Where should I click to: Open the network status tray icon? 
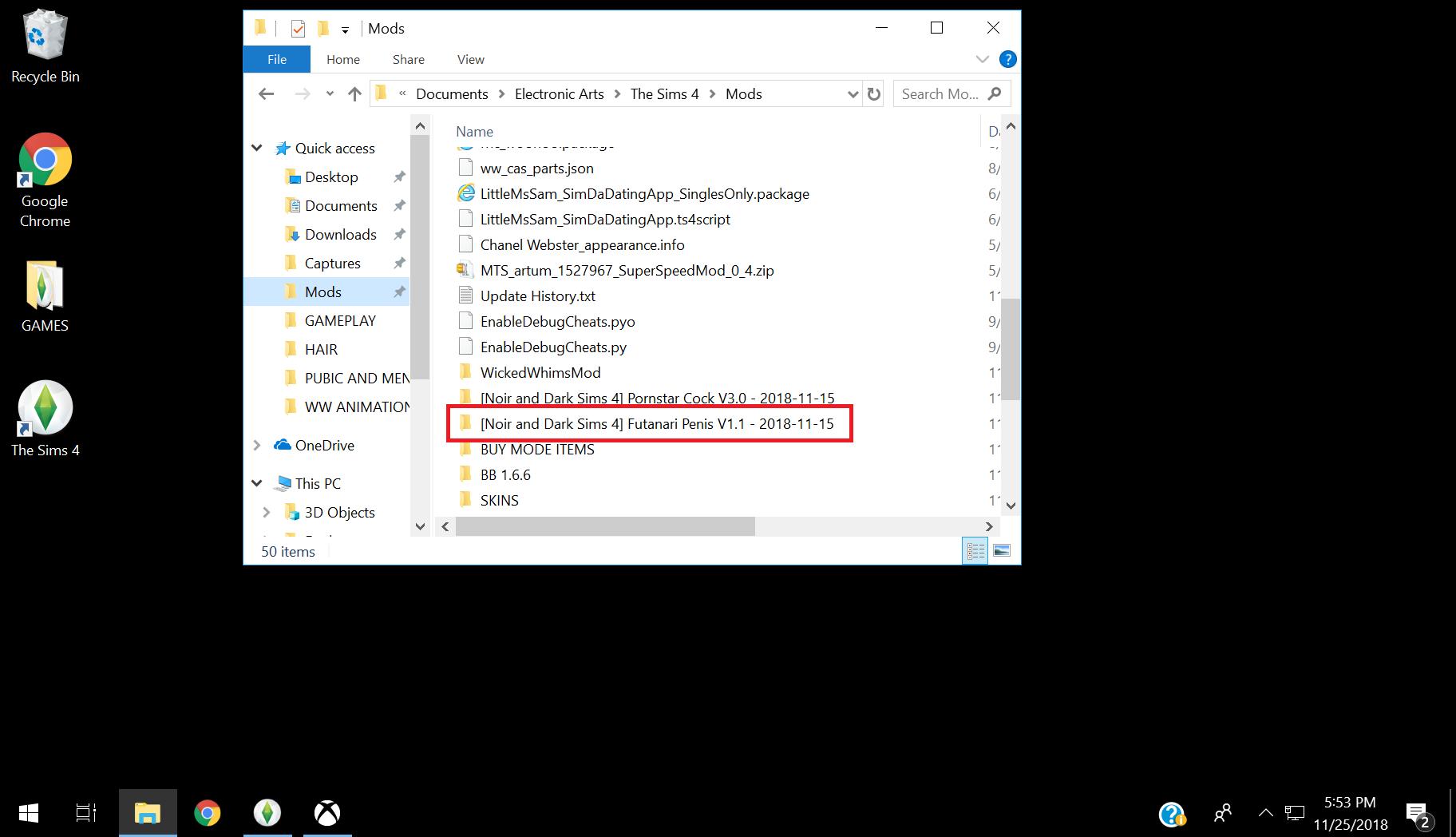pyautogui.click(x=1294, y=813)
